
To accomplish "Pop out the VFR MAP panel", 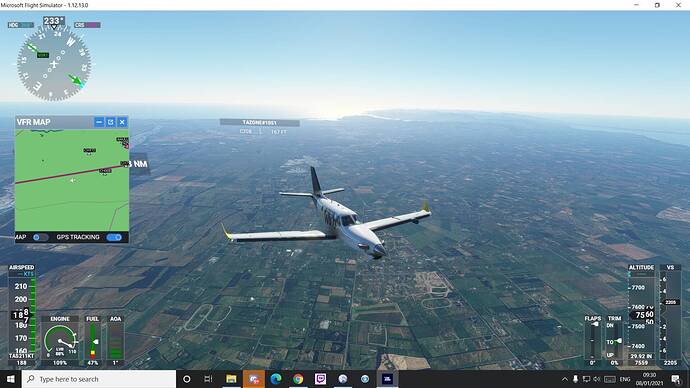I will click(x=110, y=122).
